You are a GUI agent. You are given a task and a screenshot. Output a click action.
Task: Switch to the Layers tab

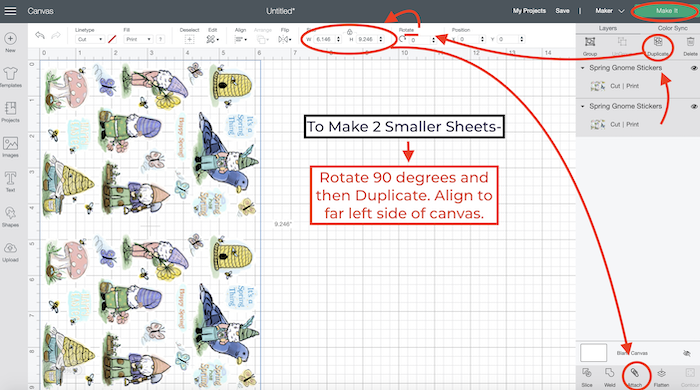point(608,28)
